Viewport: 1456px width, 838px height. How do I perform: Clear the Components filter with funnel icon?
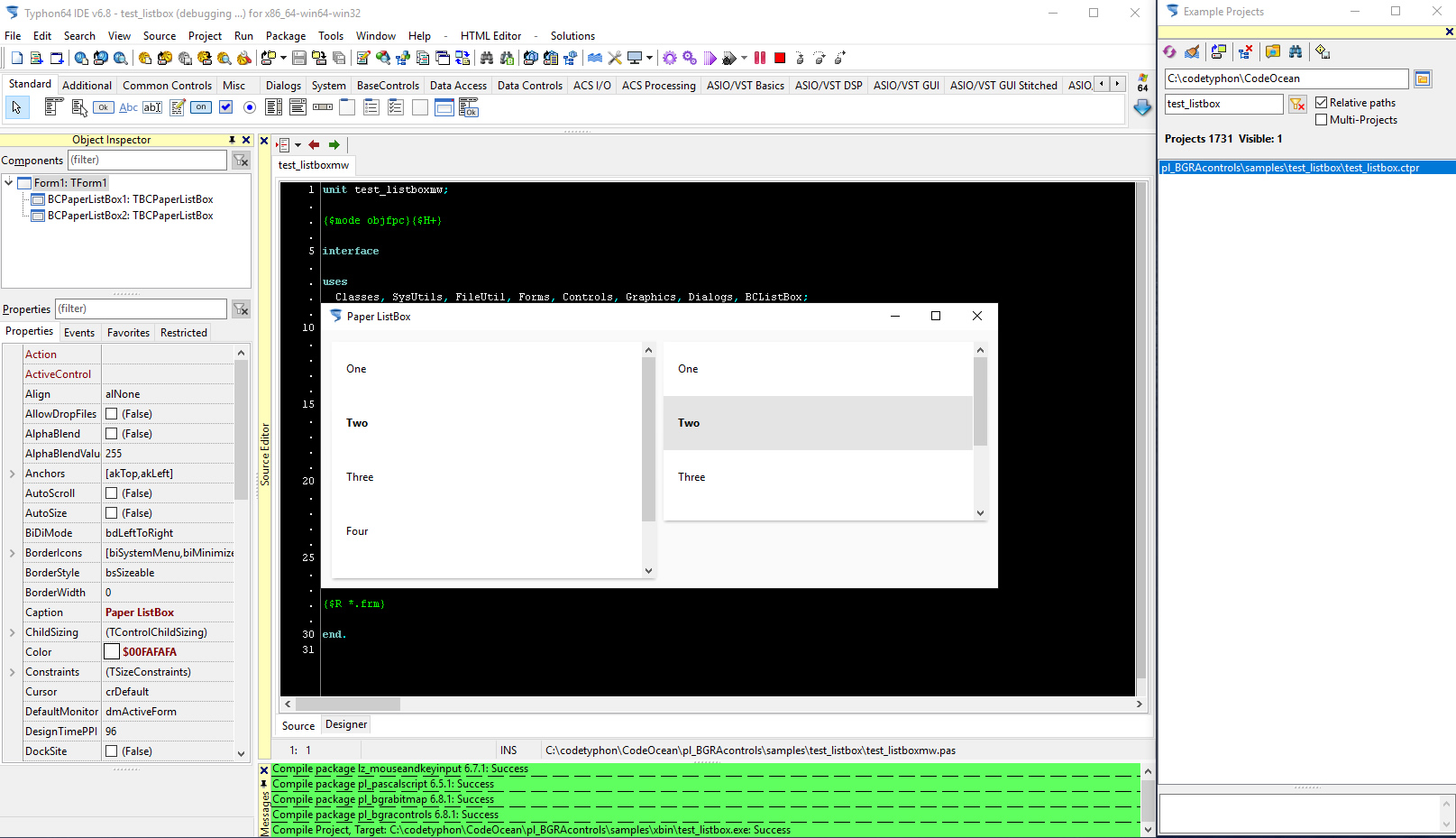[x=241, y=160]
